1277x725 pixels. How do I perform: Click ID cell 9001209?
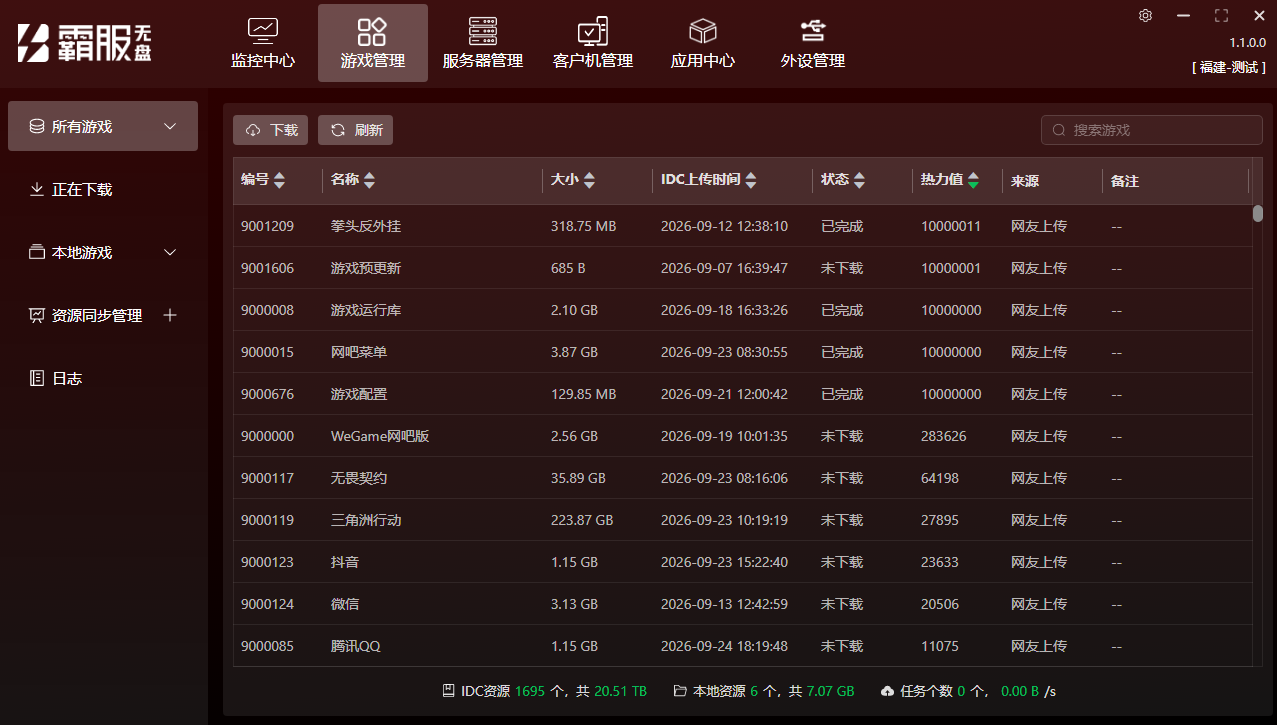pyautogui.click(x=267, y=226)
